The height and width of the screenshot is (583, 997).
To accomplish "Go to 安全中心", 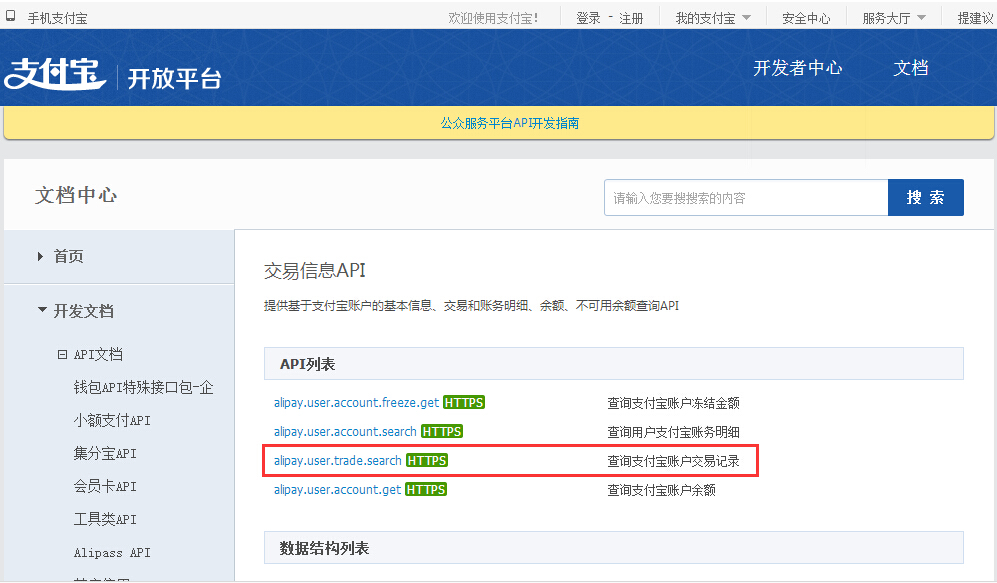I will click(806, 18).
